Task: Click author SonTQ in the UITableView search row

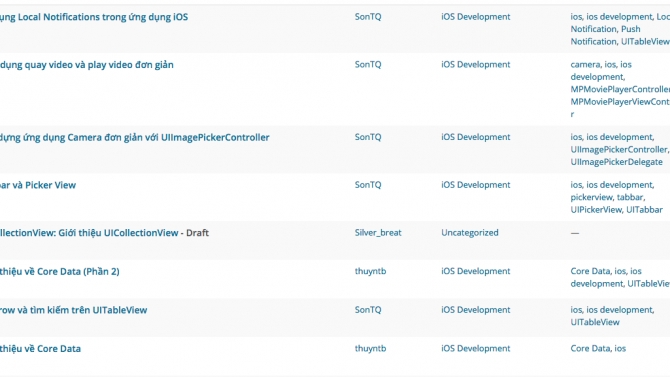Action: (368, 310)
